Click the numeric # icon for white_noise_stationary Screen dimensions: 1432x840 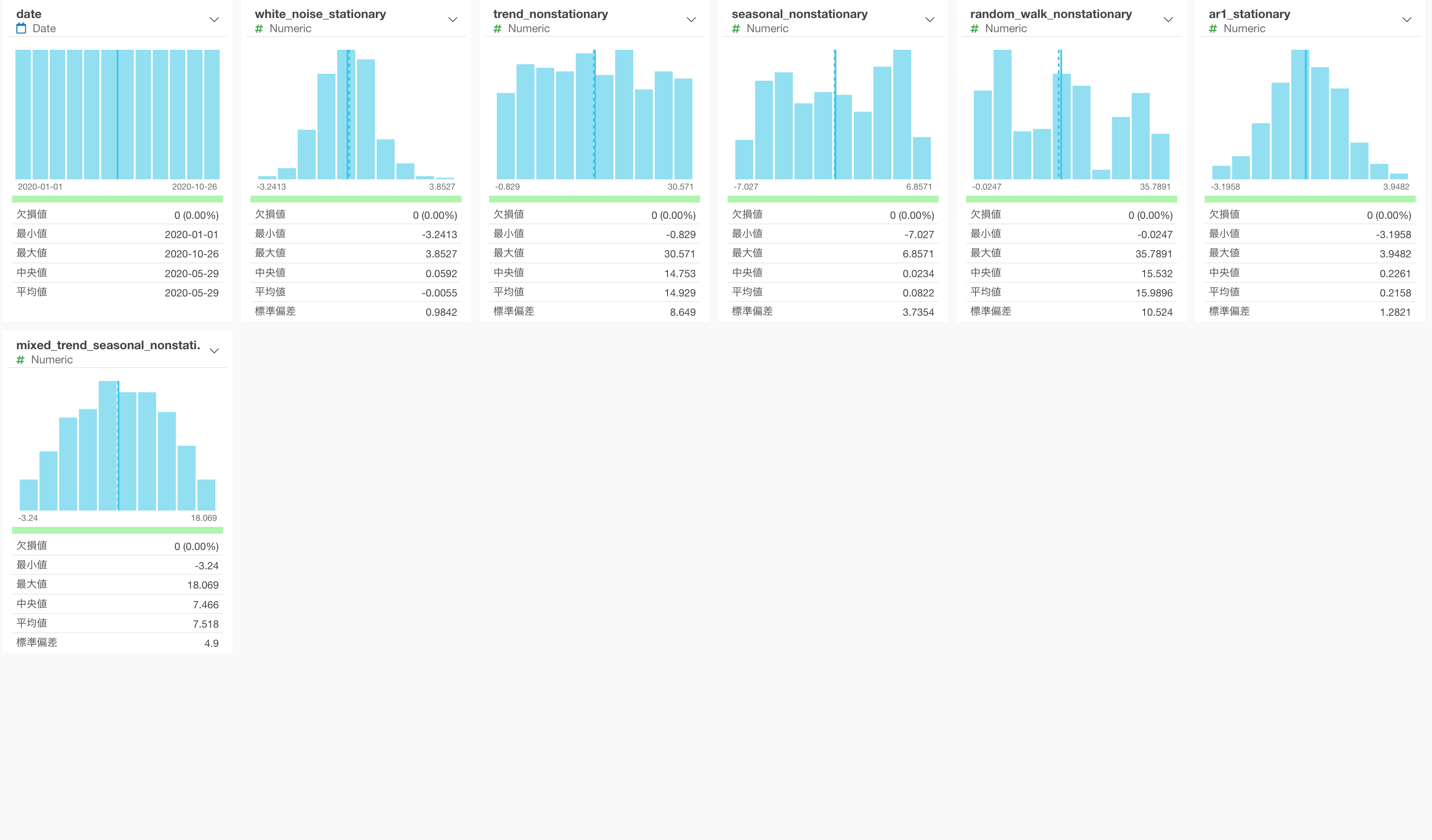259,28
